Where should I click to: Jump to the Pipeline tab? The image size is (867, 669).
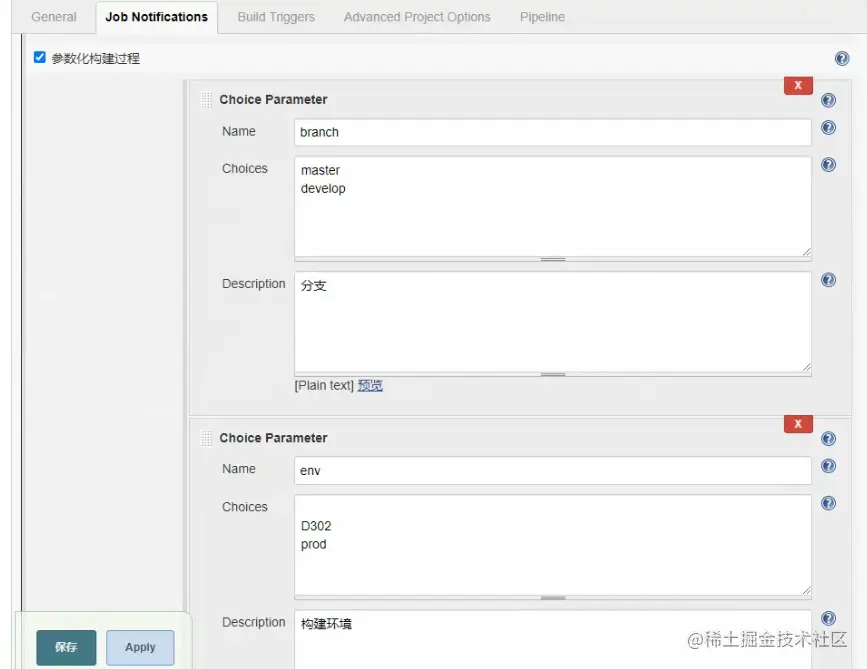coord(542,17)
